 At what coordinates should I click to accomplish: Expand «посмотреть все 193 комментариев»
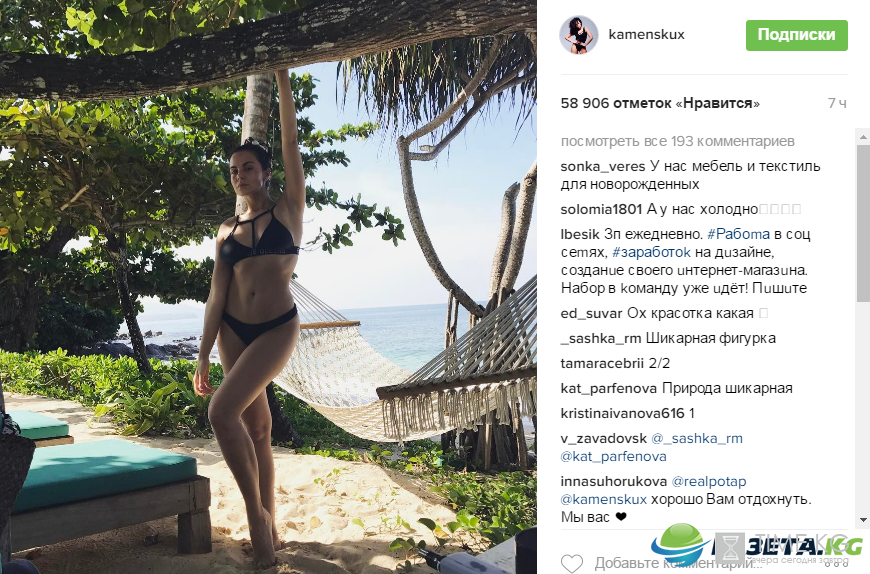click(x=677, y=141)
